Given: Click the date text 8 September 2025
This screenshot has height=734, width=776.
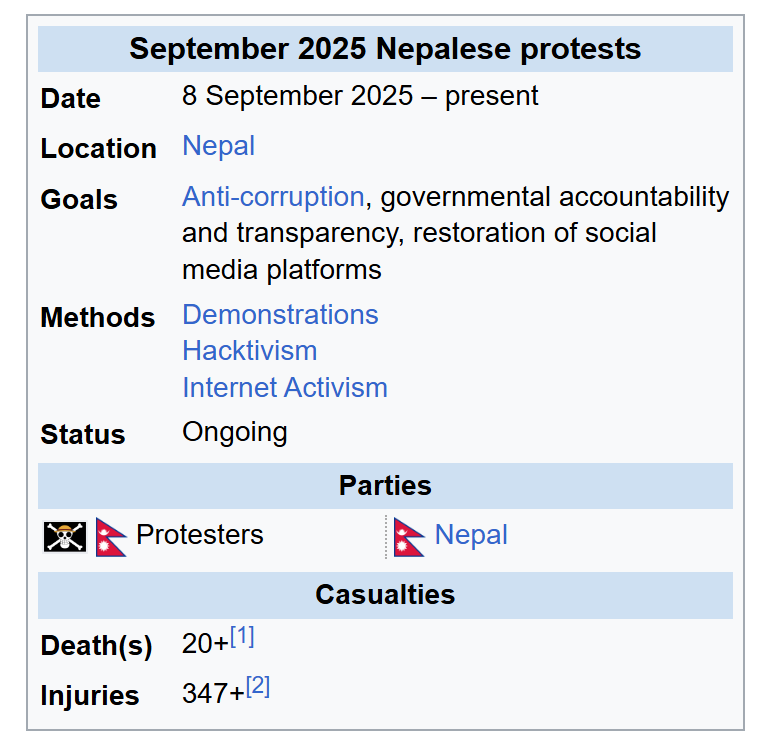Looking at the screenshot, I should pyautogui.click(x=297, y=96).
